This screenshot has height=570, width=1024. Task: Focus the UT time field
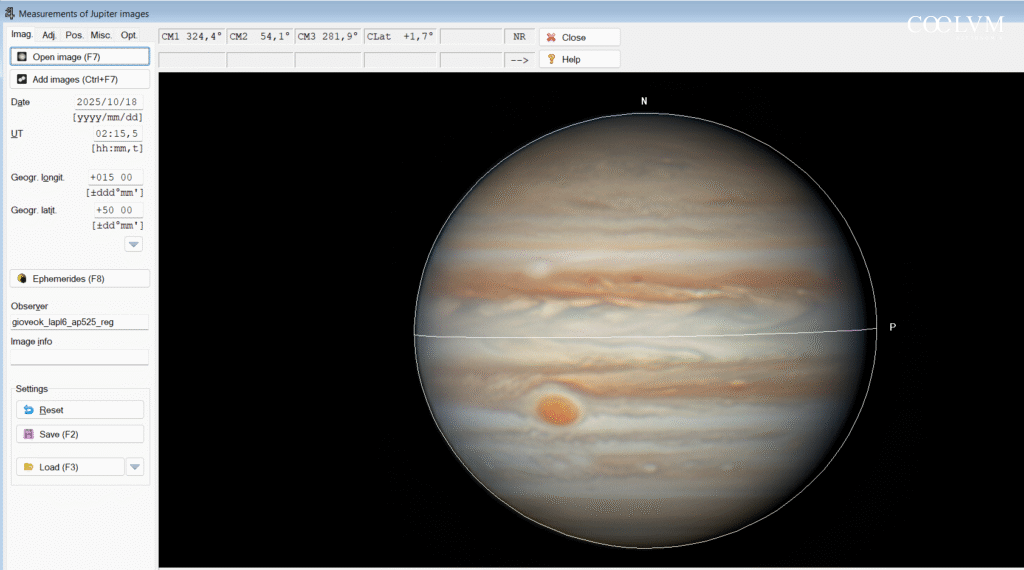[116, 133]
